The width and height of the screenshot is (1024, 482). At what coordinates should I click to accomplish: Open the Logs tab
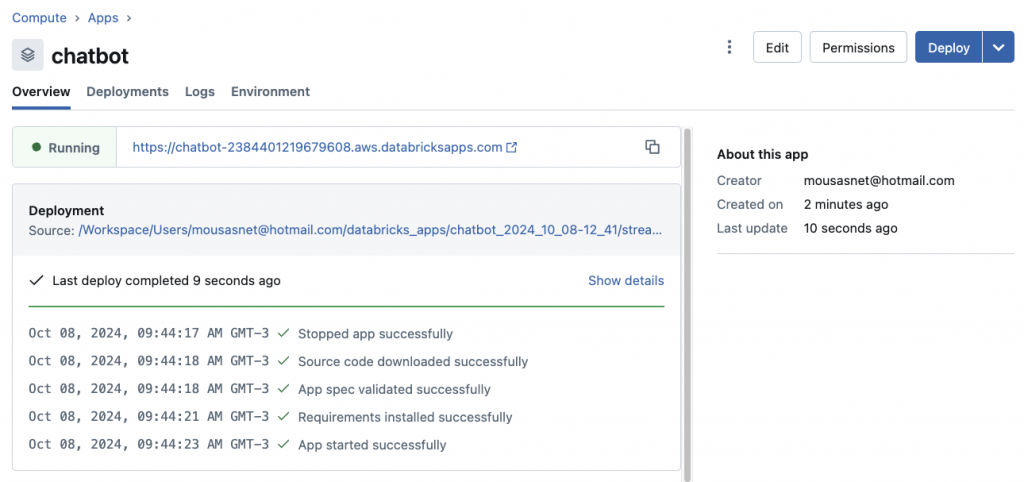200,91
